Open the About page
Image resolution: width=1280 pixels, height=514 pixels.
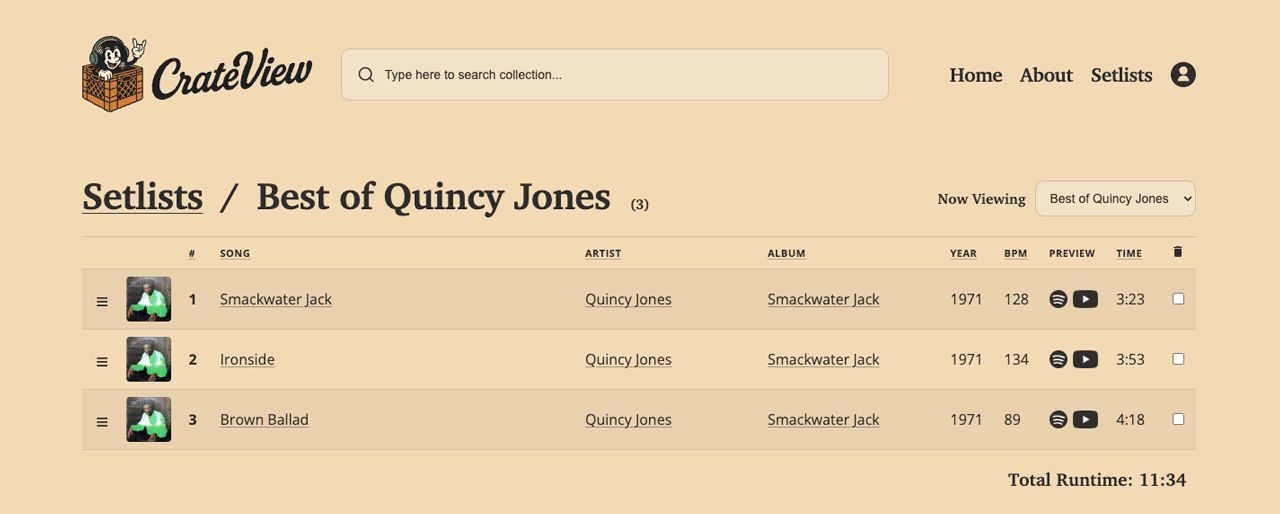pyautogui.click(x=1046, y=75)
